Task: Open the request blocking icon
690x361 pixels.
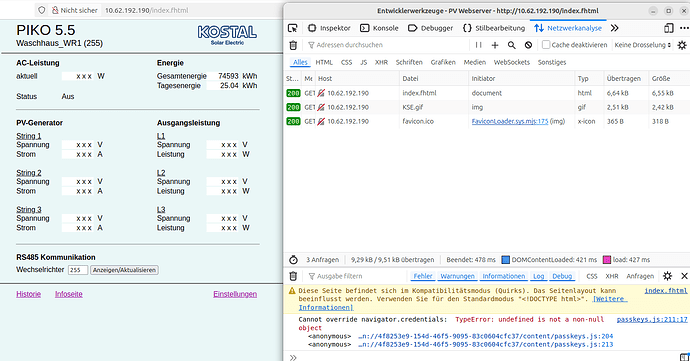Action: [529, 45]
